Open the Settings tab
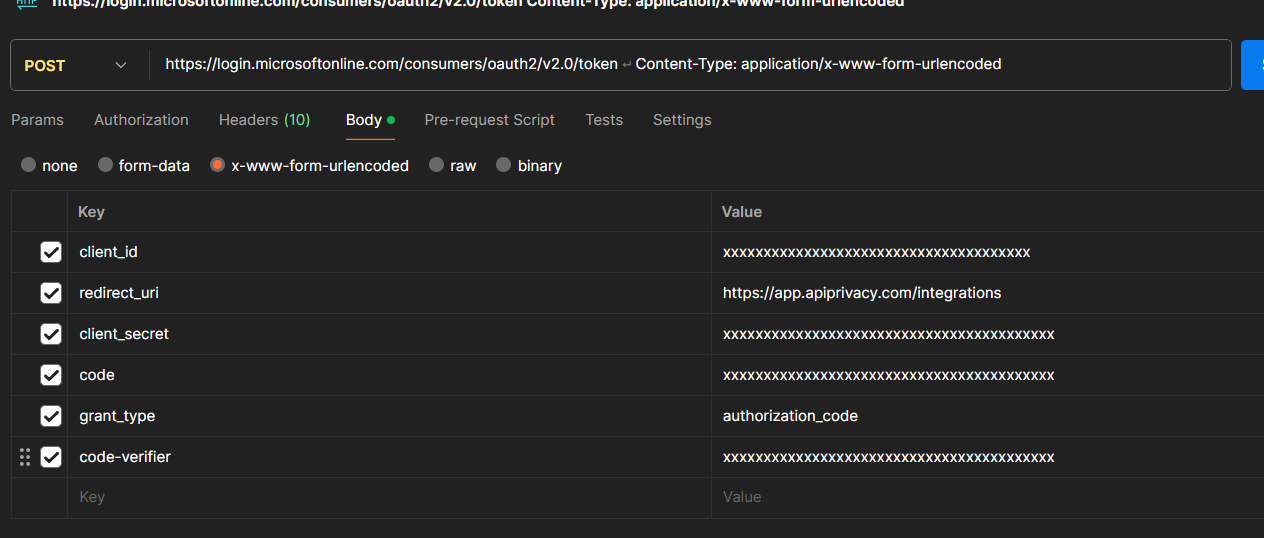Image resolution: width=1264 pixels, height=538 pixels. (x=682, y=120)
